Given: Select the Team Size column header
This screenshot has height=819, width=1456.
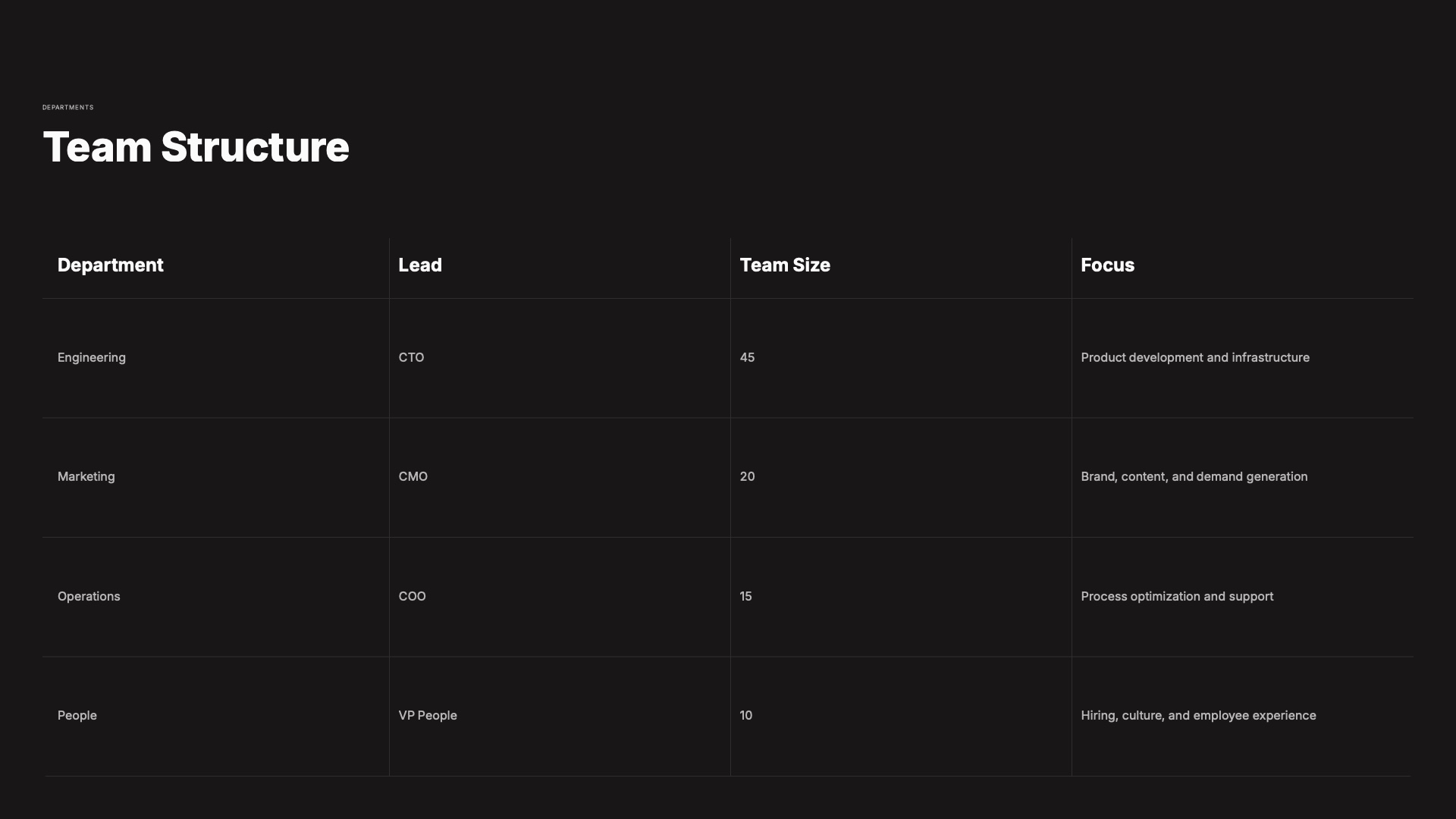Looking at the screenshot, I should click(x=785, y=265).
